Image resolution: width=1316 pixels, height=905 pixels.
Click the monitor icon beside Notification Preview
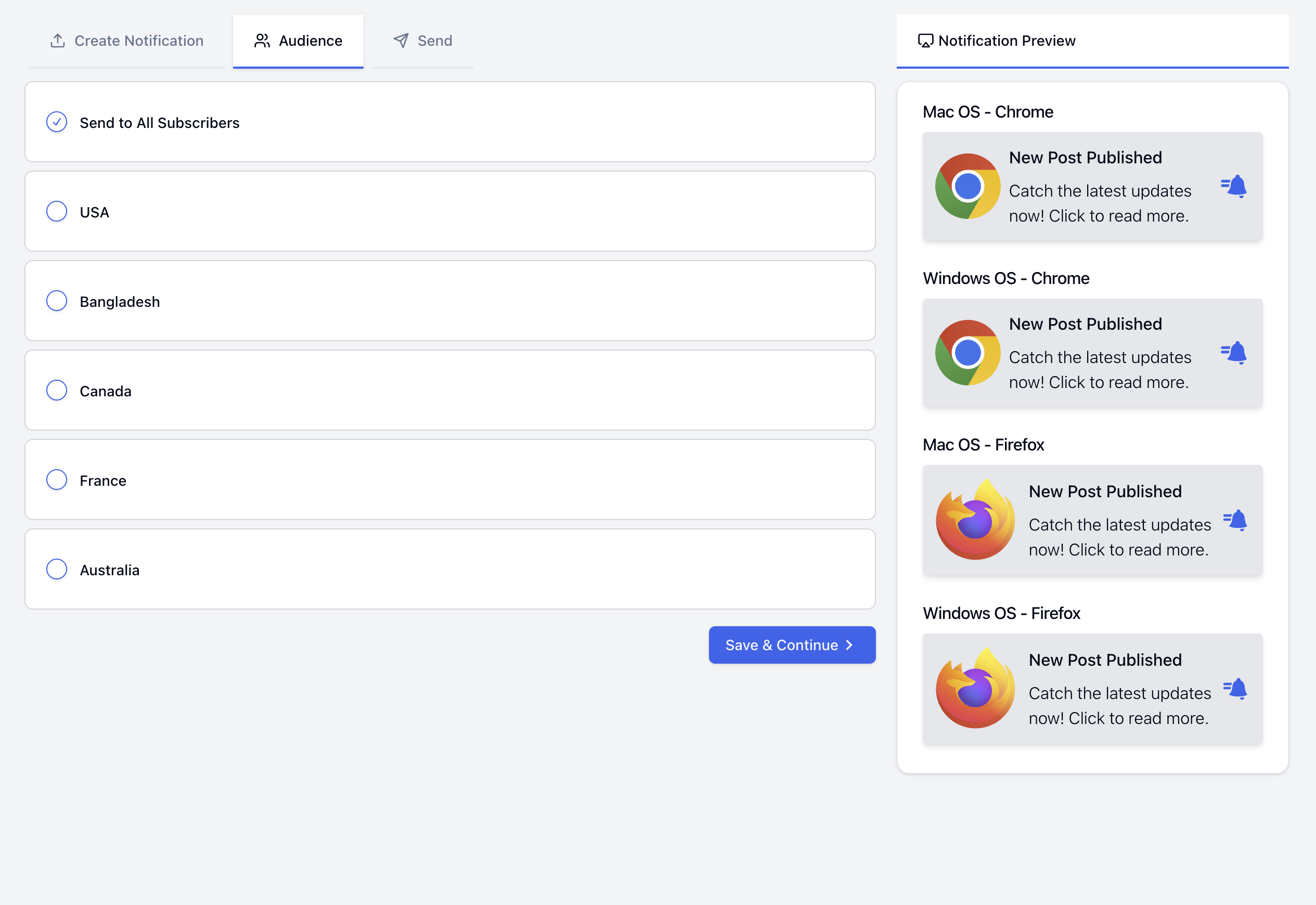tap(926, 40)
